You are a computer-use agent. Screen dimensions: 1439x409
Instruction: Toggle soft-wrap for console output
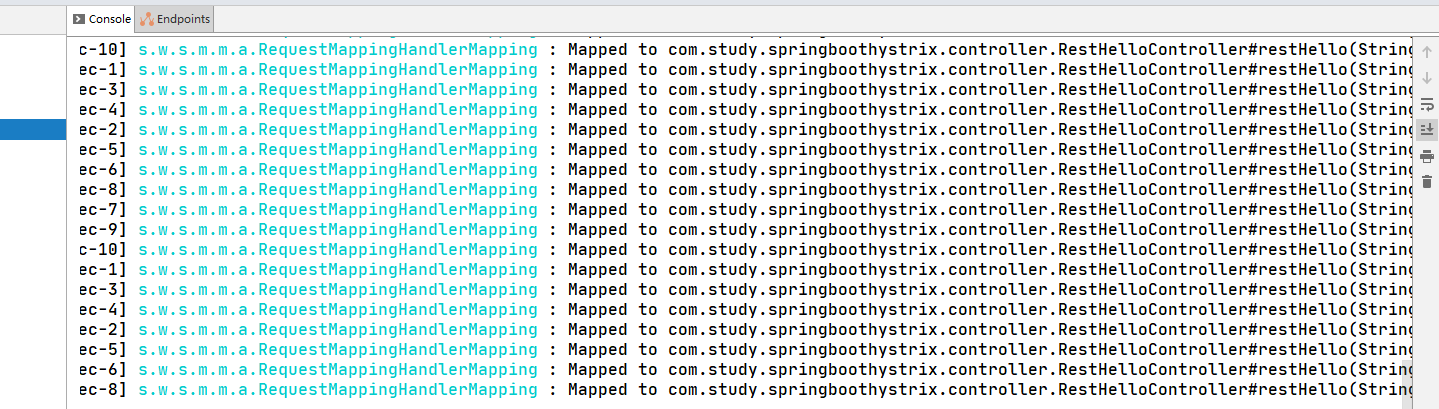pyautogui.click(x=1426, y=103)
